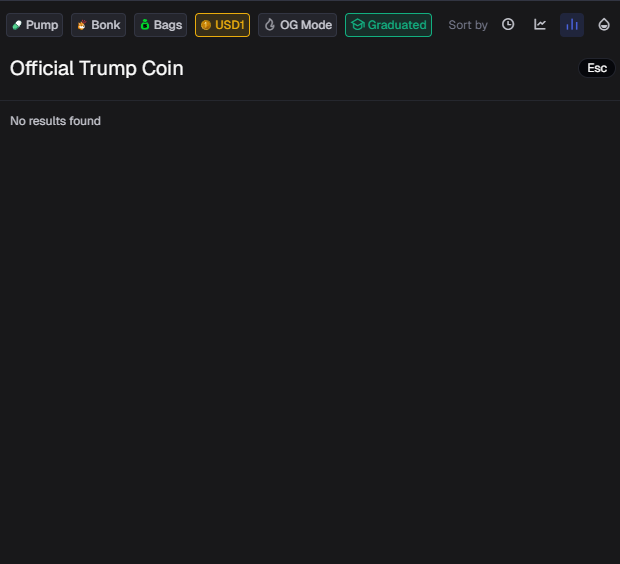Sort results by time clock icon
Viewport: 620px width, 564px height.
coord(508,25)
